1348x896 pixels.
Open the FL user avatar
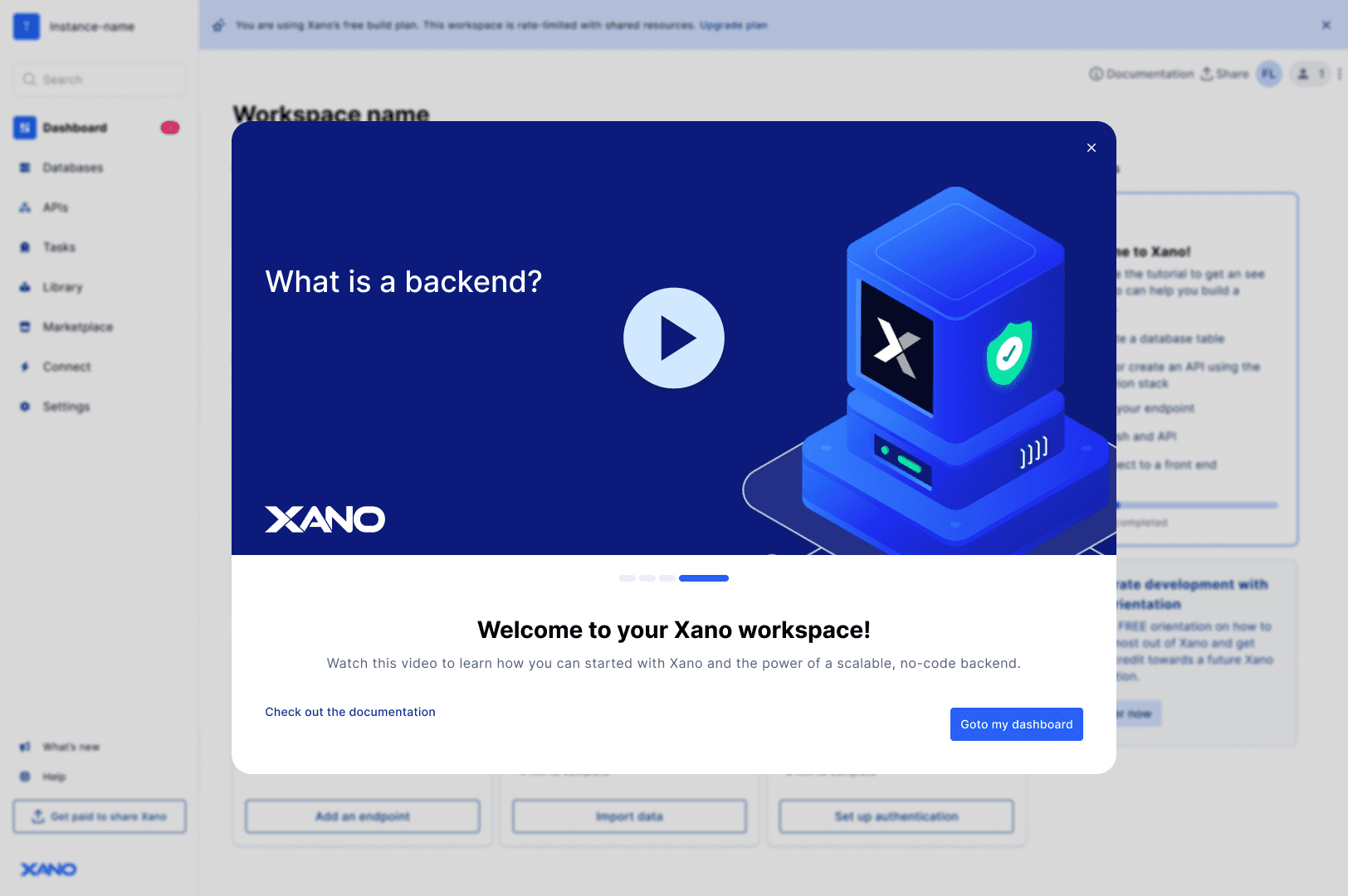[x=1269, y=74]
